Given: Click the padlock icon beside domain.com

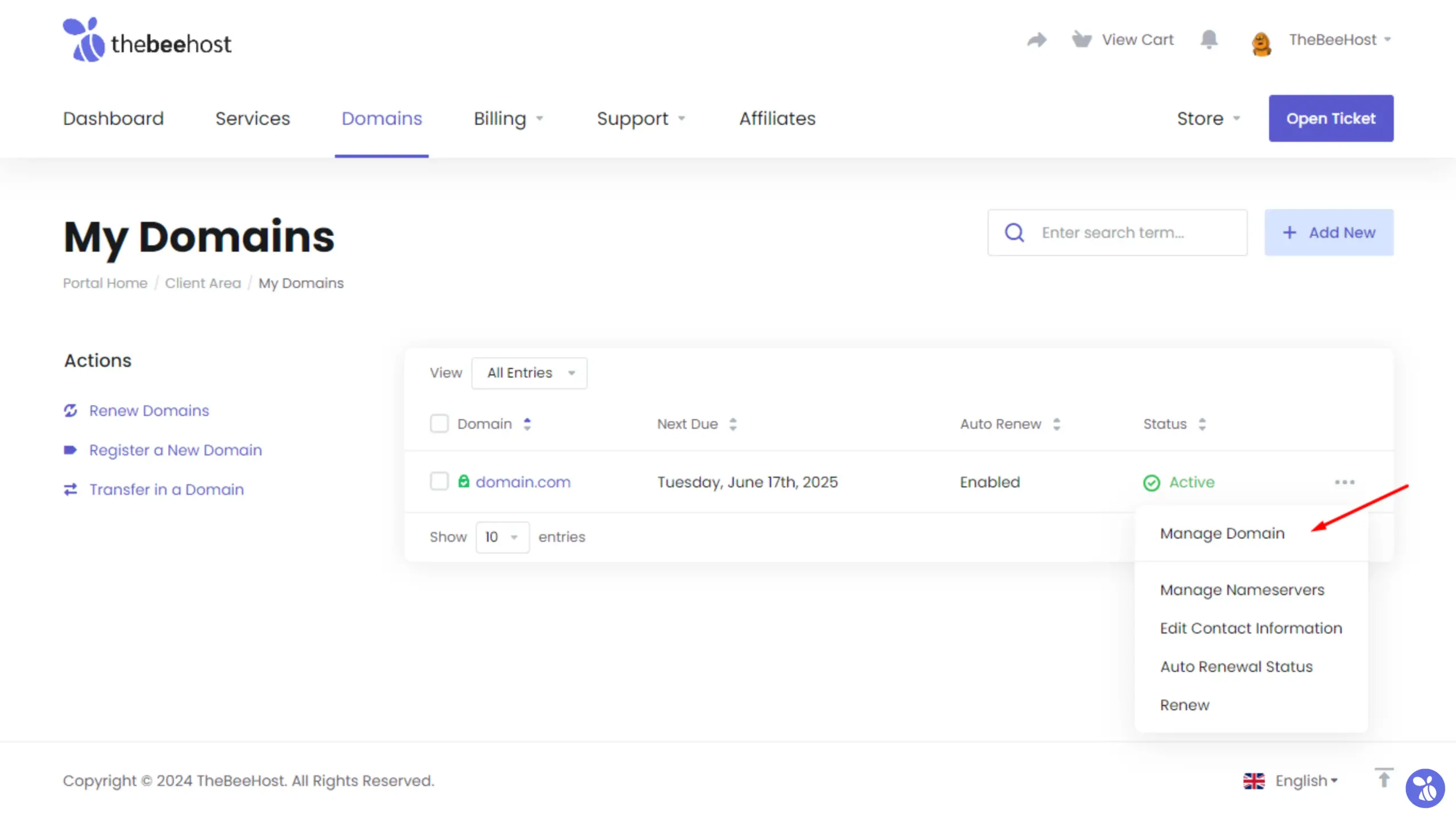Looking at the screenshot, I should point(464,481).
